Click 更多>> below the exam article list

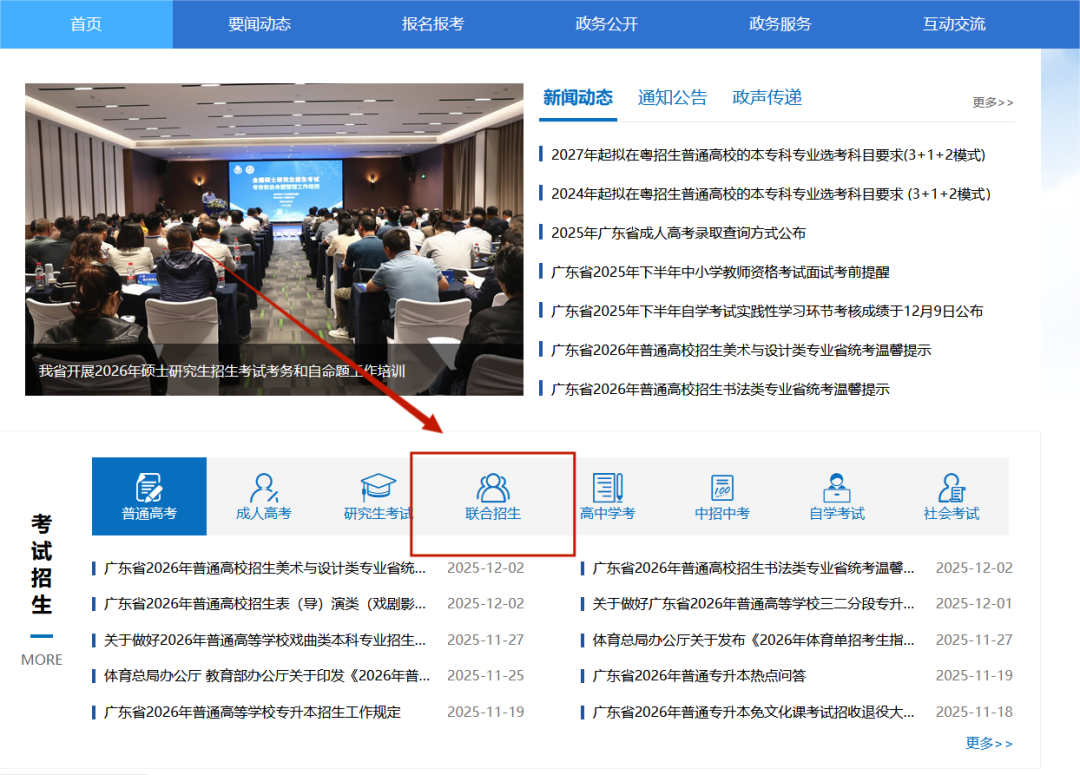click(989, 743)
